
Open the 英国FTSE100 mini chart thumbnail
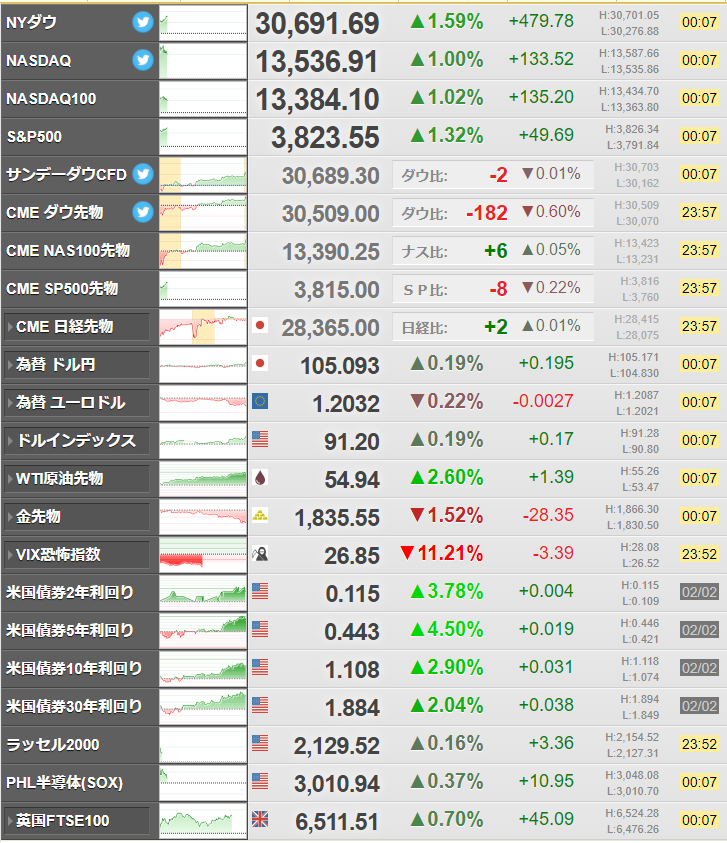(x=203, y=821)
